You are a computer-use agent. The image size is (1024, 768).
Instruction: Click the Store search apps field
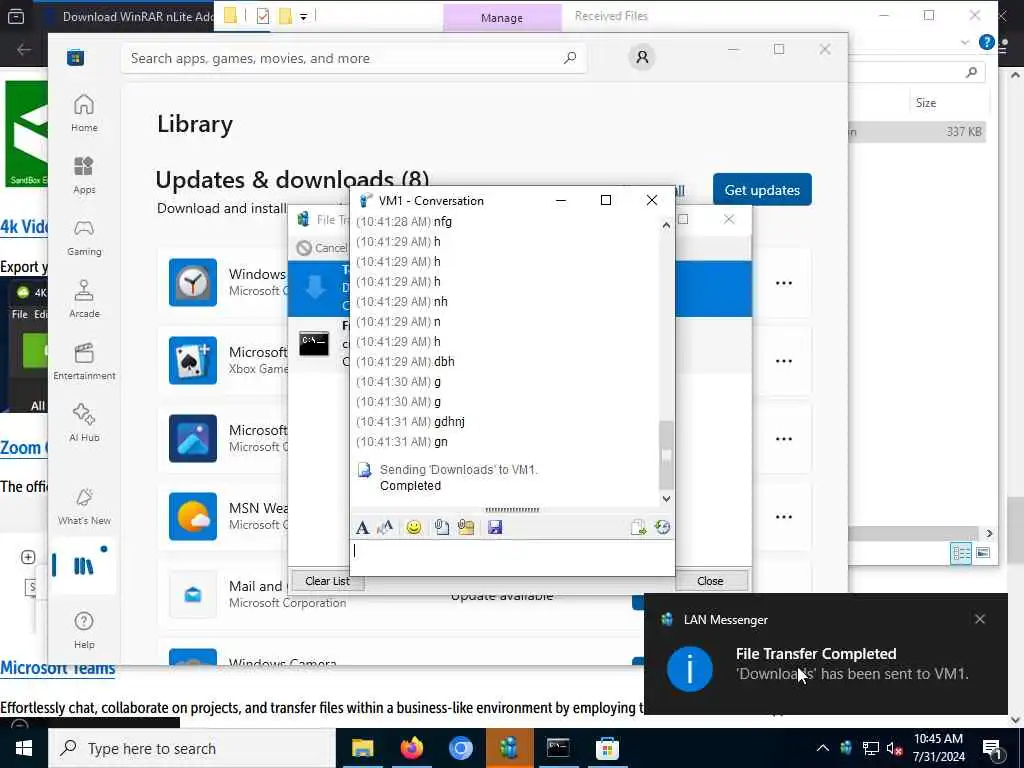click(353, 58)
